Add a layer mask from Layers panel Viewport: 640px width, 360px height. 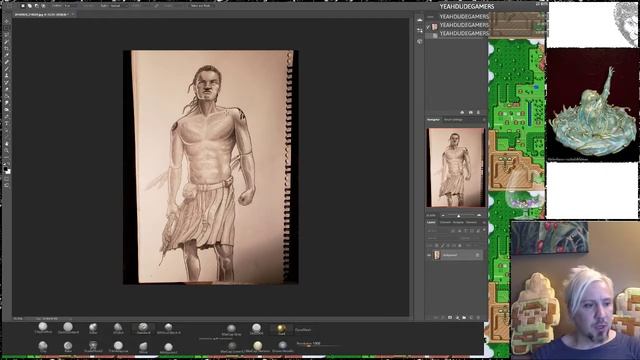coord(450,318)
